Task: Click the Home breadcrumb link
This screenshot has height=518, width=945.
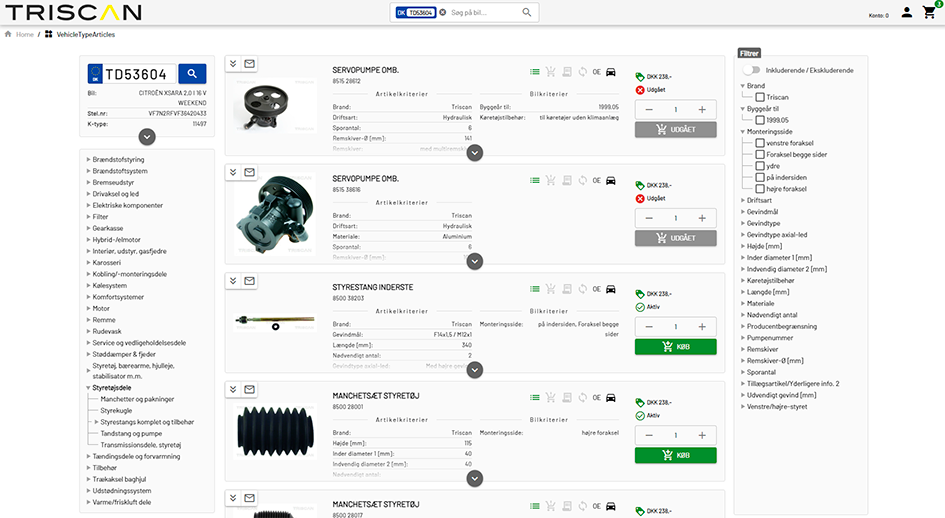Action: pyautogui.click(x=25, y=34)
